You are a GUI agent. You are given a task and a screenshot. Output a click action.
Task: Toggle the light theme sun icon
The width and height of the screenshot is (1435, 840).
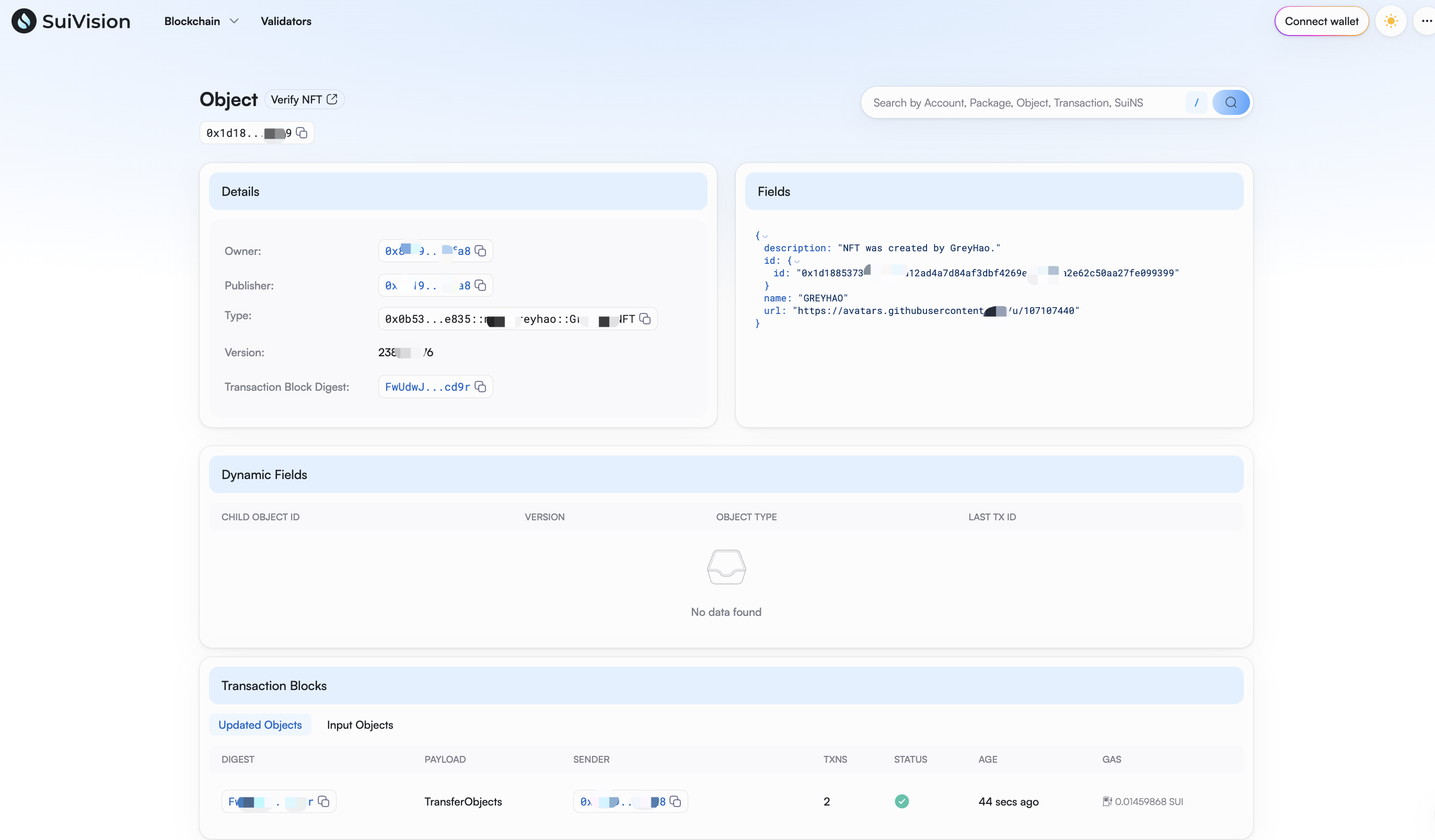(1391, 21)
